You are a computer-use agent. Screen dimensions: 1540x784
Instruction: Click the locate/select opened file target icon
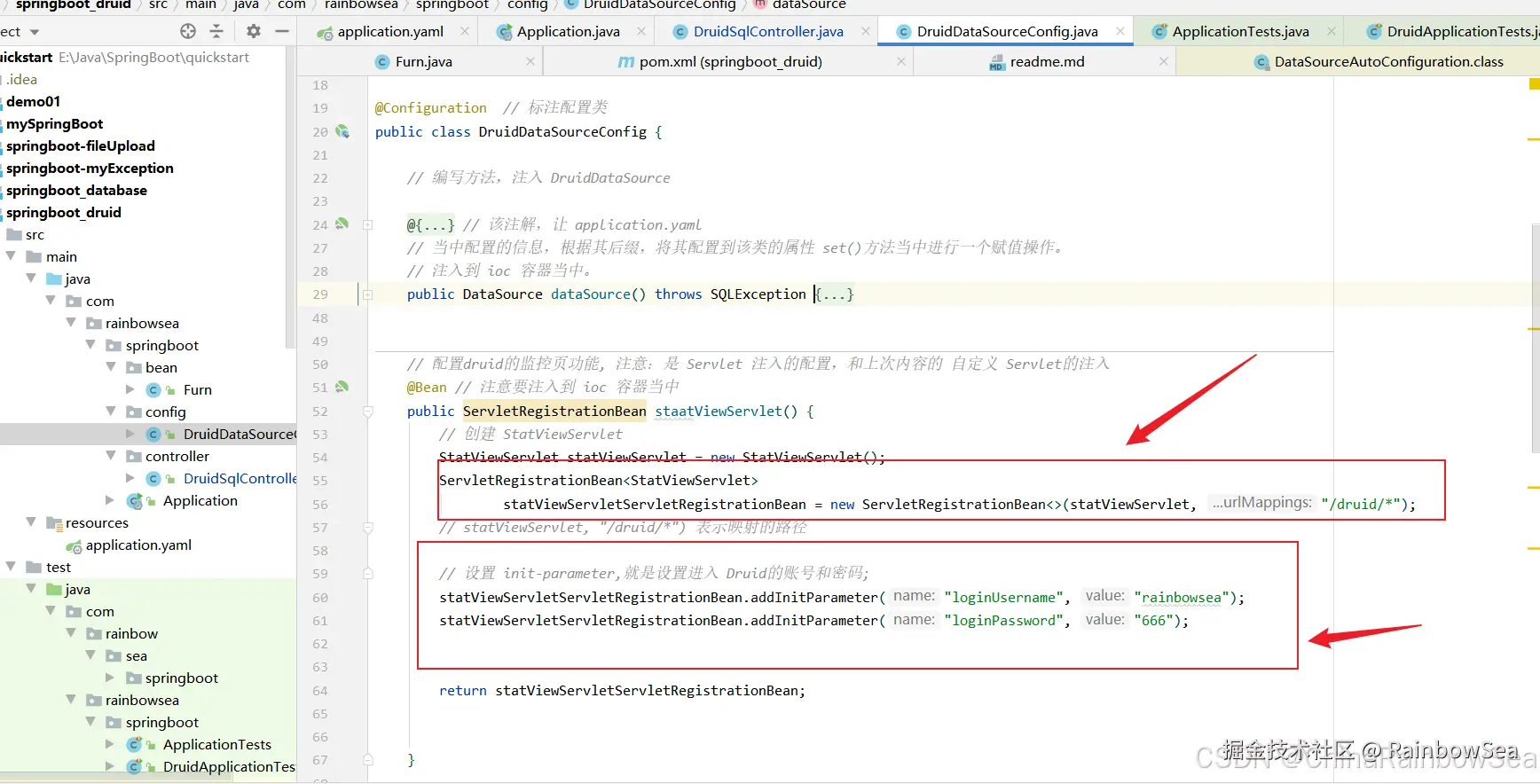pos(188,31)
